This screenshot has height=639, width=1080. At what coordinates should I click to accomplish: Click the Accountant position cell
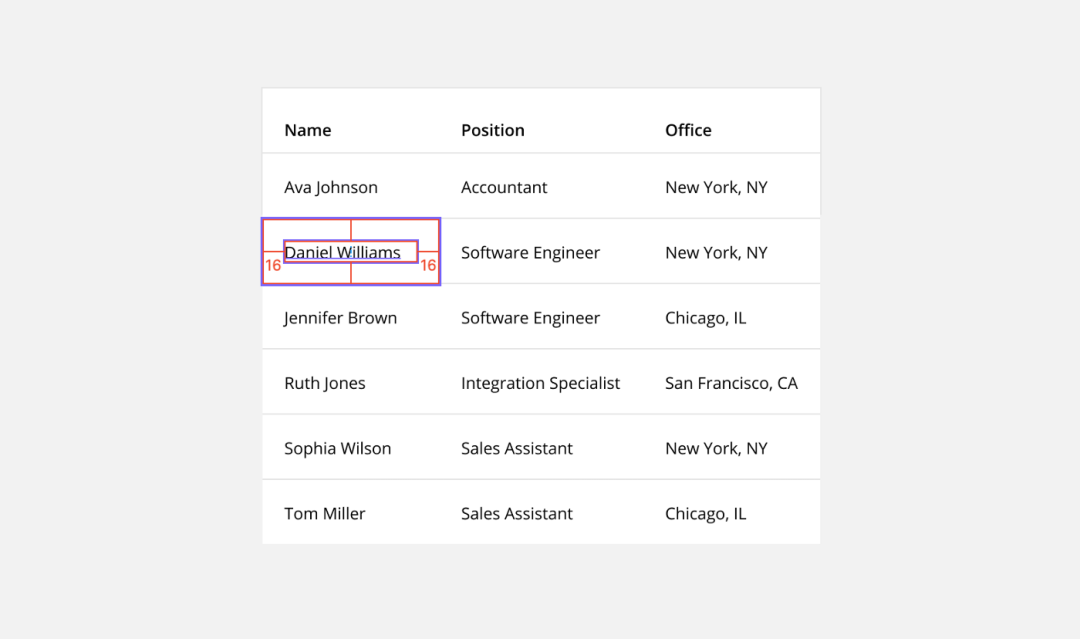[504, 187]
